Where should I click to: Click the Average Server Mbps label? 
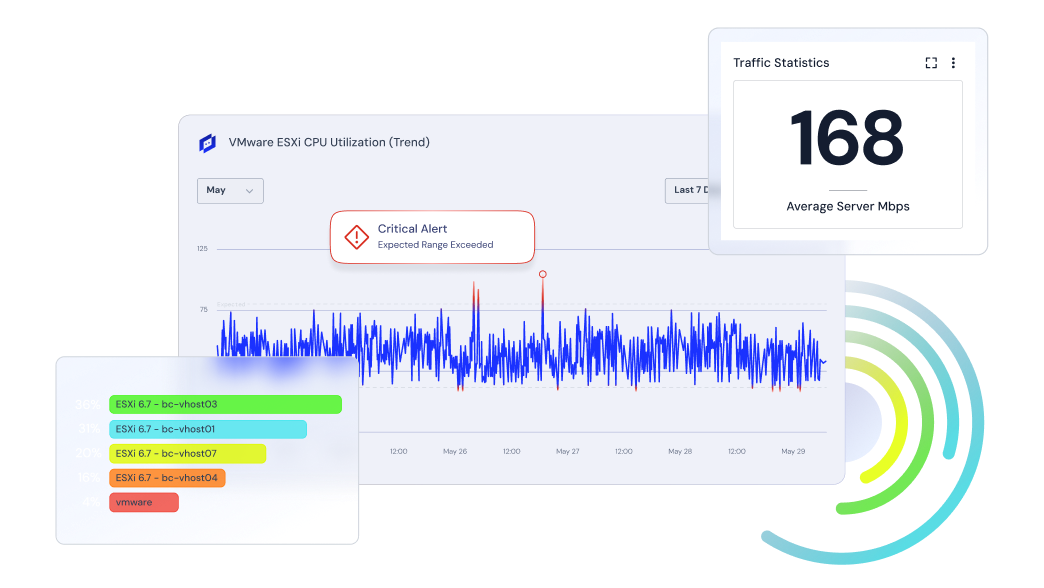[x=848, y=206]
